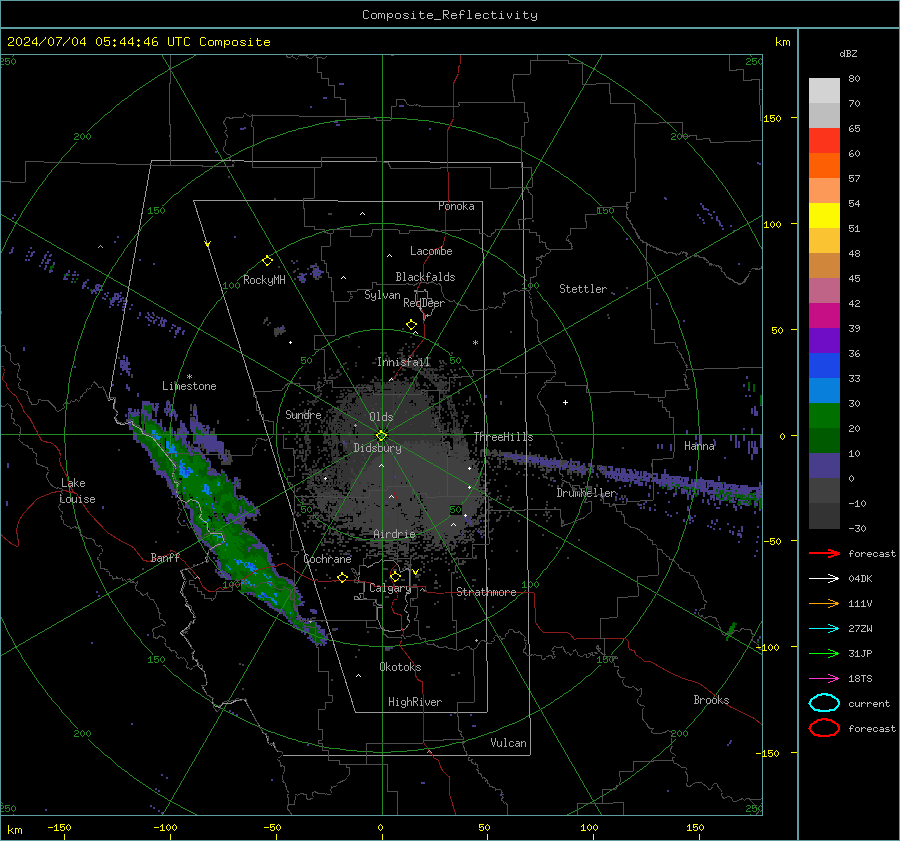900x841 pixels.
Task: Click the asterisk marker above Limestone
Action: 189,377
